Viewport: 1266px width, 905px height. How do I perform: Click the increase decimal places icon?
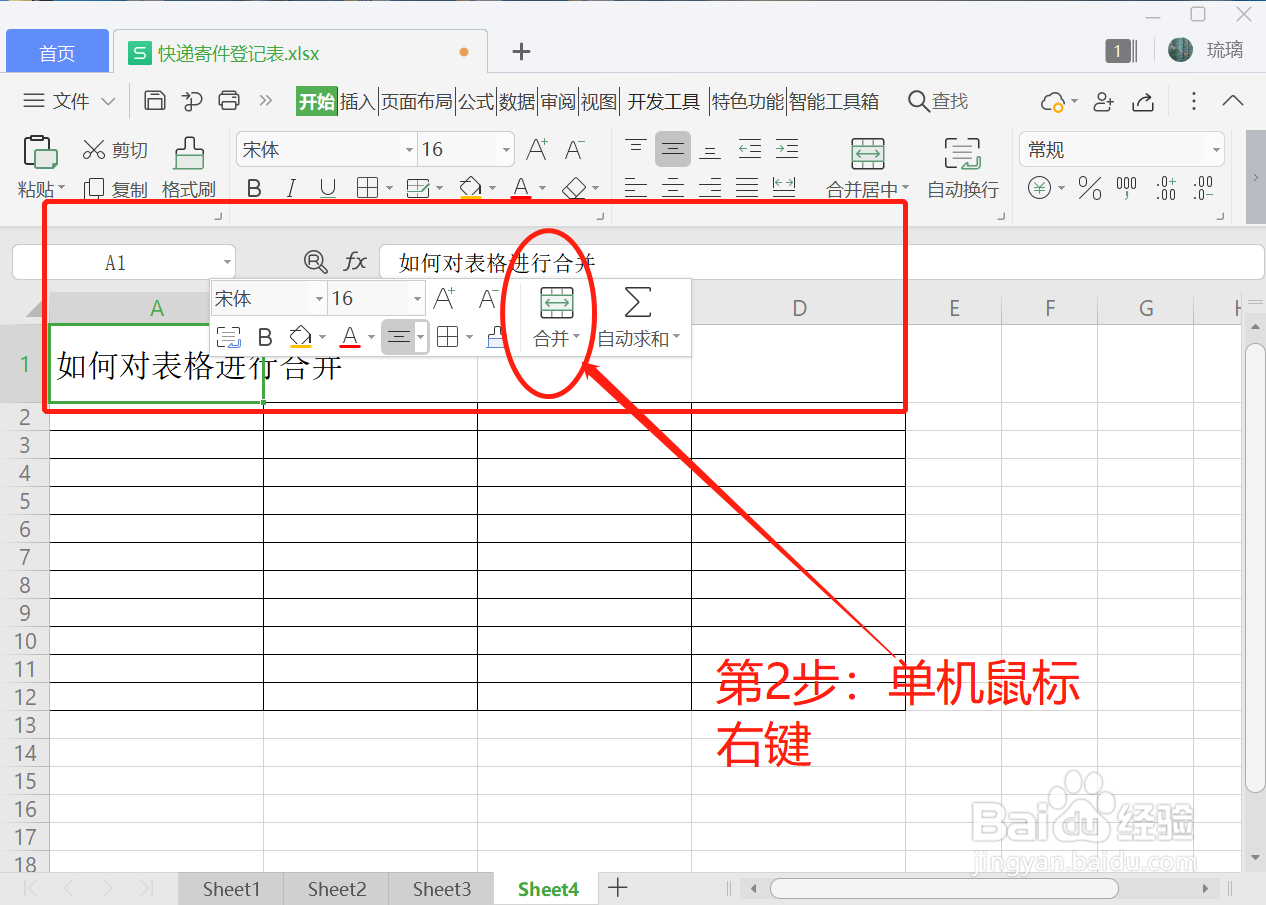(x=1166, y=188)
